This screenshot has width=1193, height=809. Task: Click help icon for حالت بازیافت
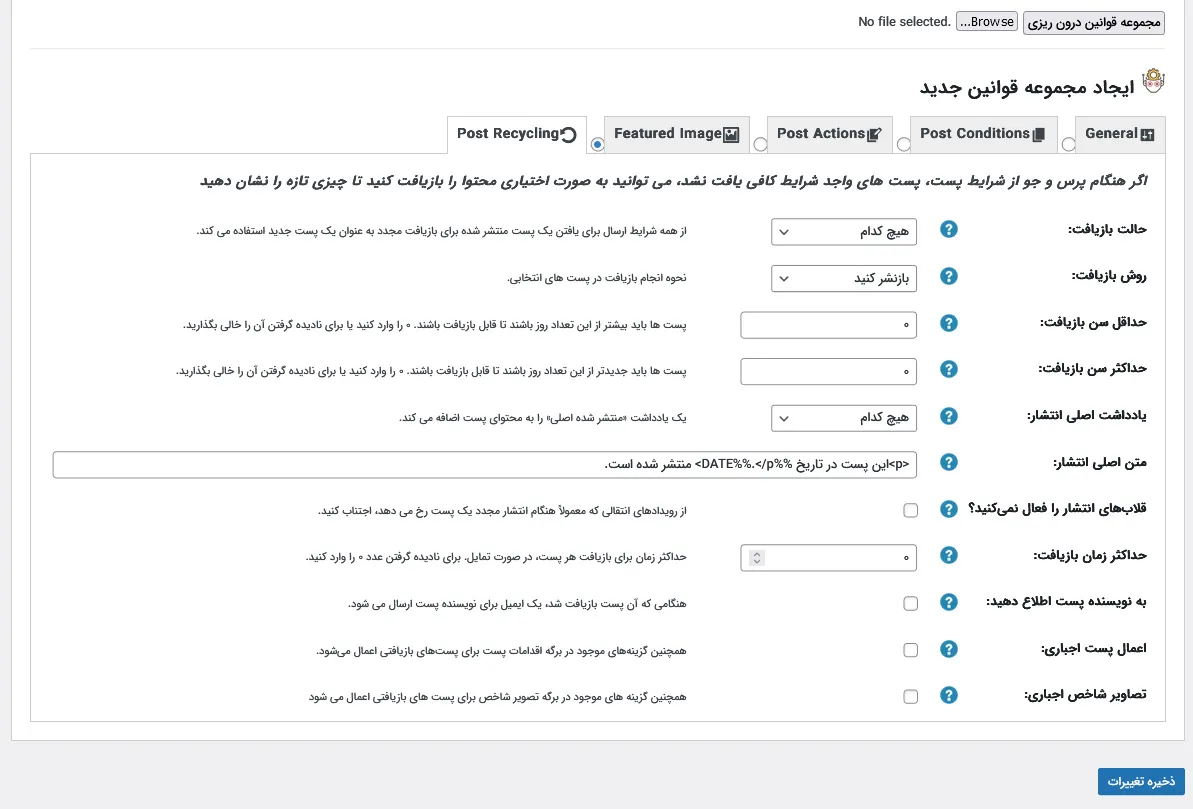pos(948,229)
